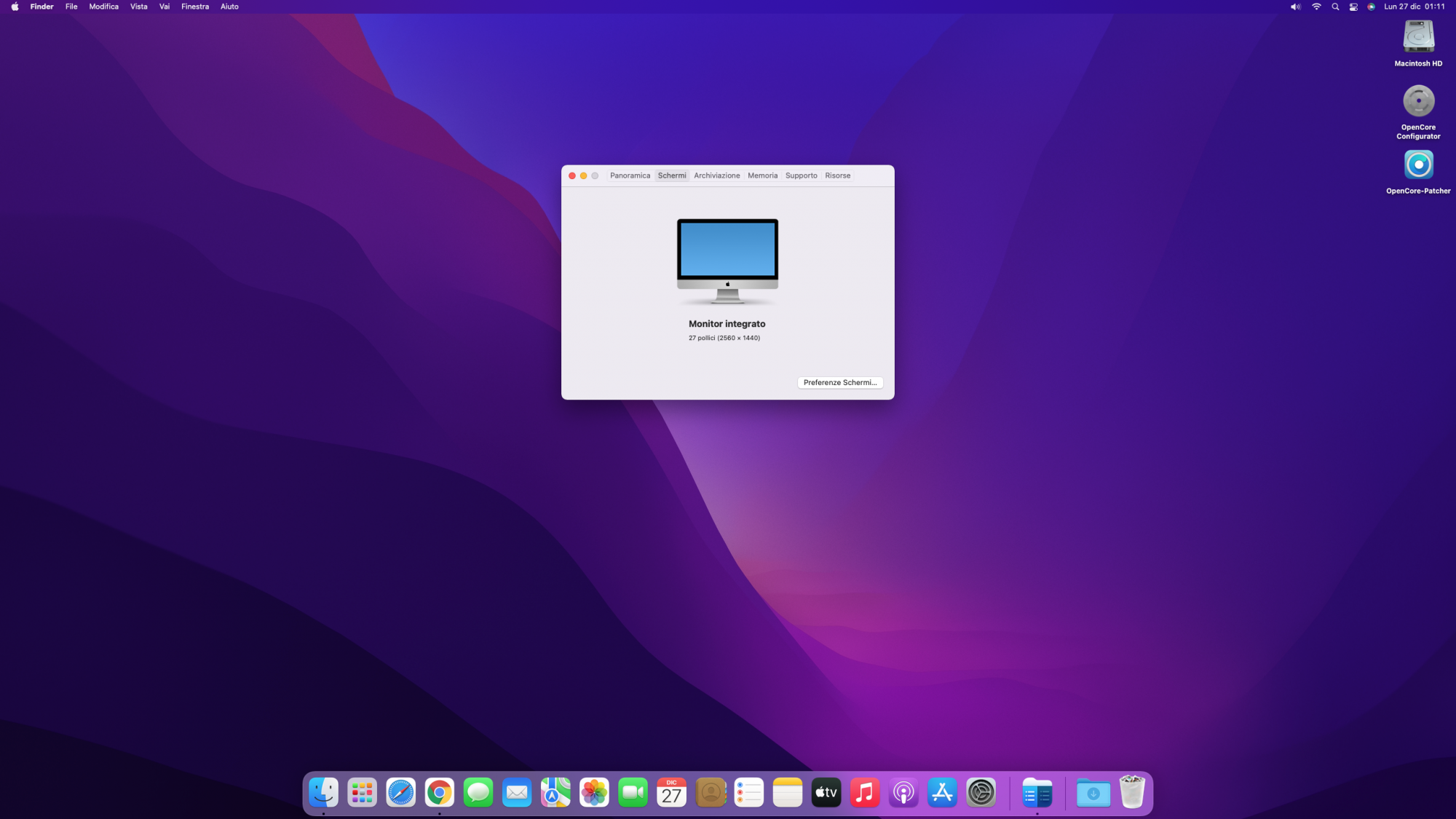This screenshot has width=1456, height=819.
Task: Launch Google Chrome in the Dock
Action: [439, 792]
